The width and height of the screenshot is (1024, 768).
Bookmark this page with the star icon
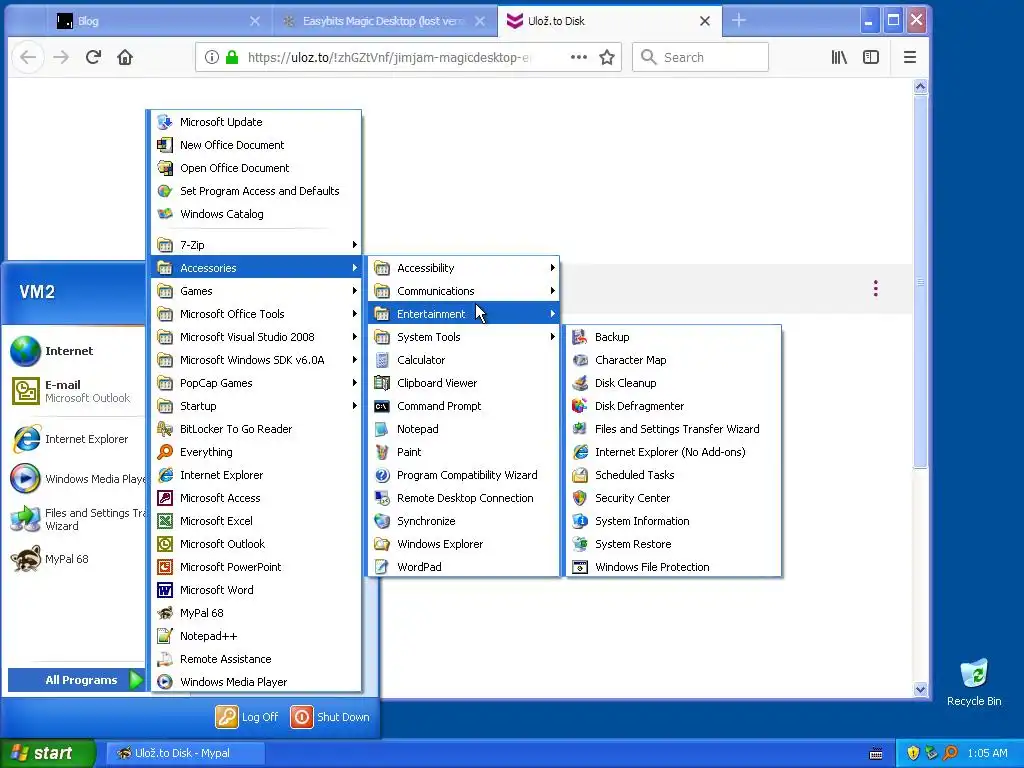pyautogui.click(x=607, y=57)
